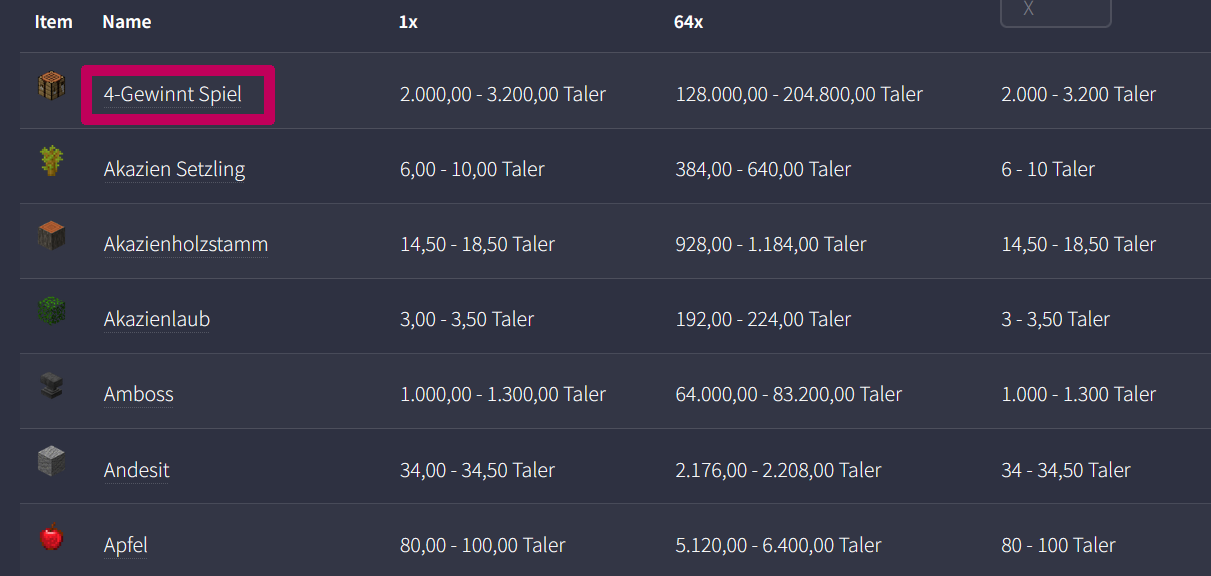1211x576 pixels.
Task: Focus the custom quantity X input field
Action: (x=1056, y=10)
